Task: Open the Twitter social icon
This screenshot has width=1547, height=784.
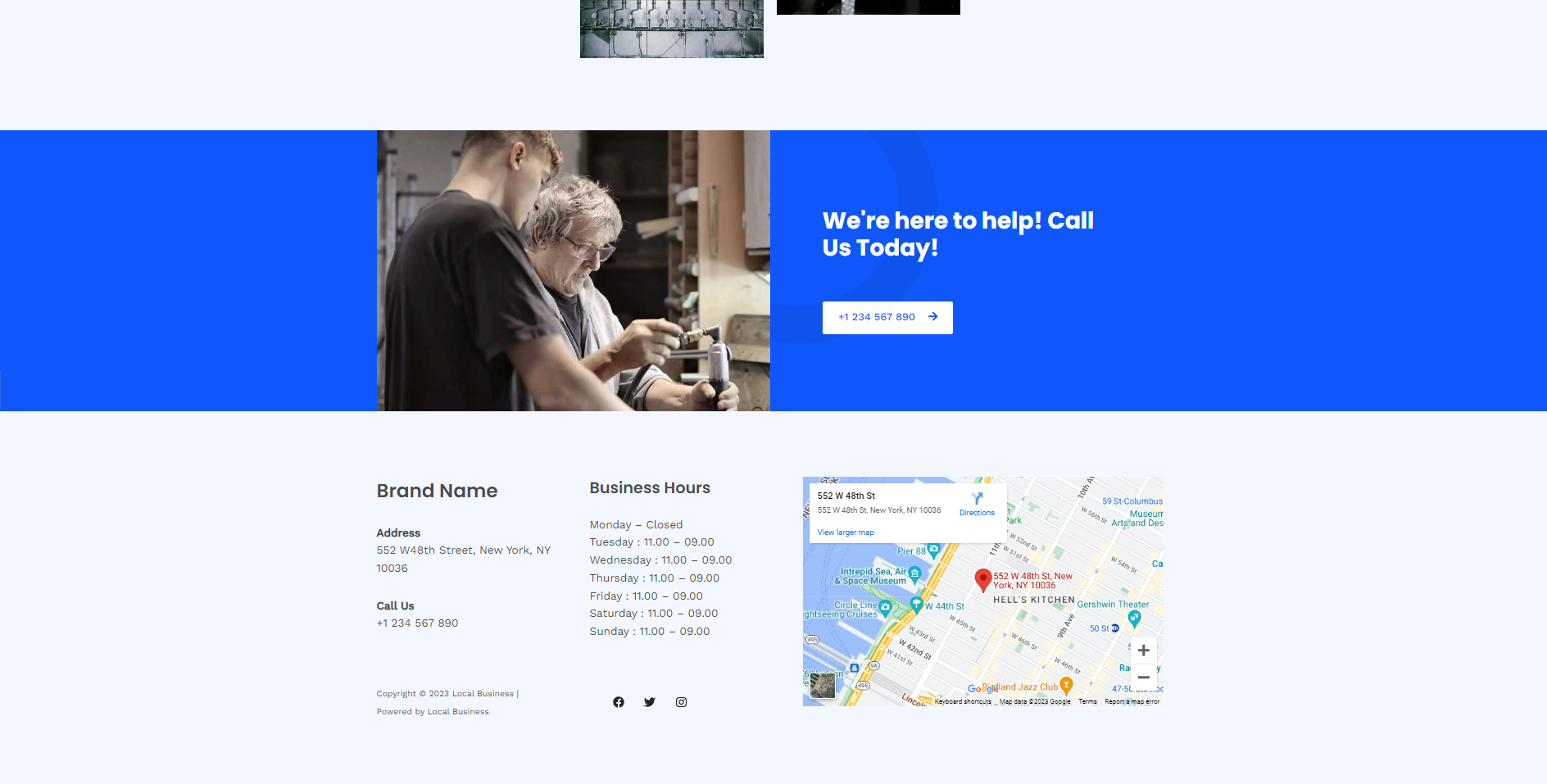Action: tap(650, 702)
